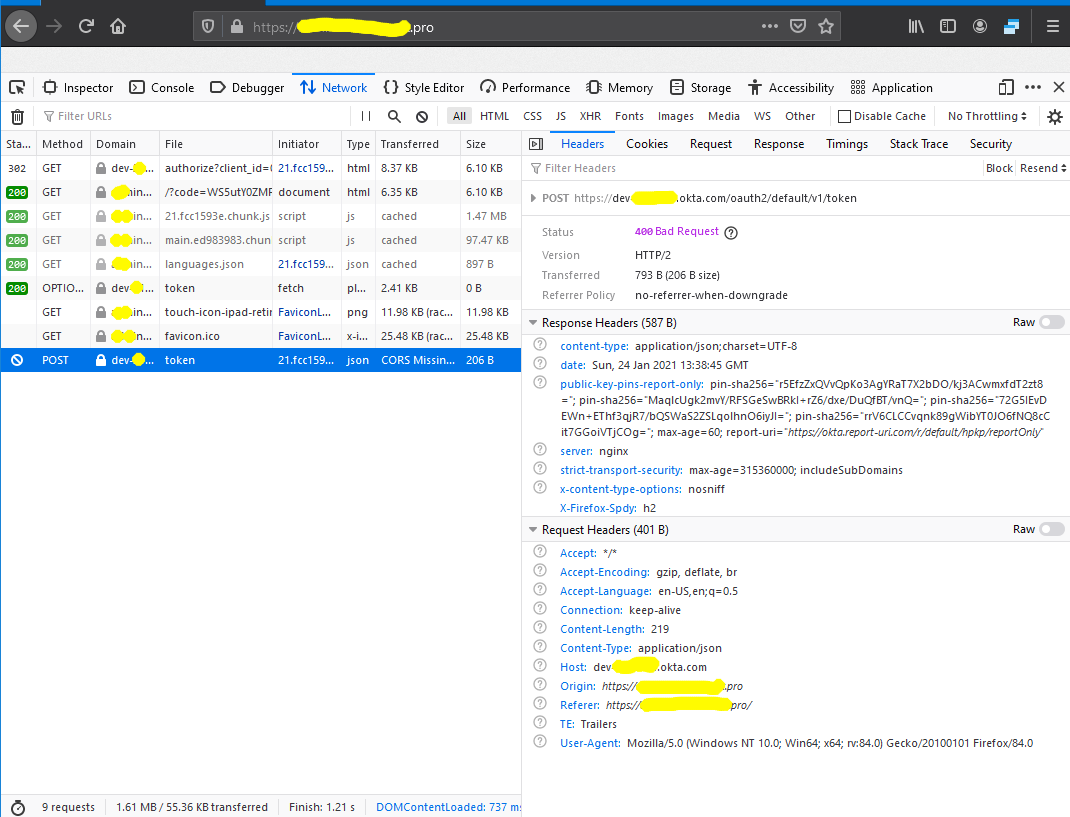Toggle request blocking icon next to search
This screenshot has width=1070, height=817.
click(x=420, y=115)
